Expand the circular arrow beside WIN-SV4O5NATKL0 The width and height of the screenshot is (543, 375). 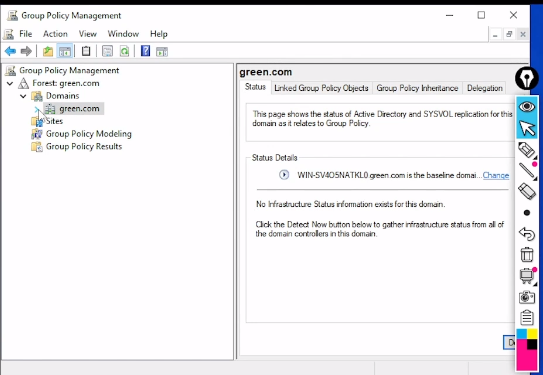pos(284,175)
